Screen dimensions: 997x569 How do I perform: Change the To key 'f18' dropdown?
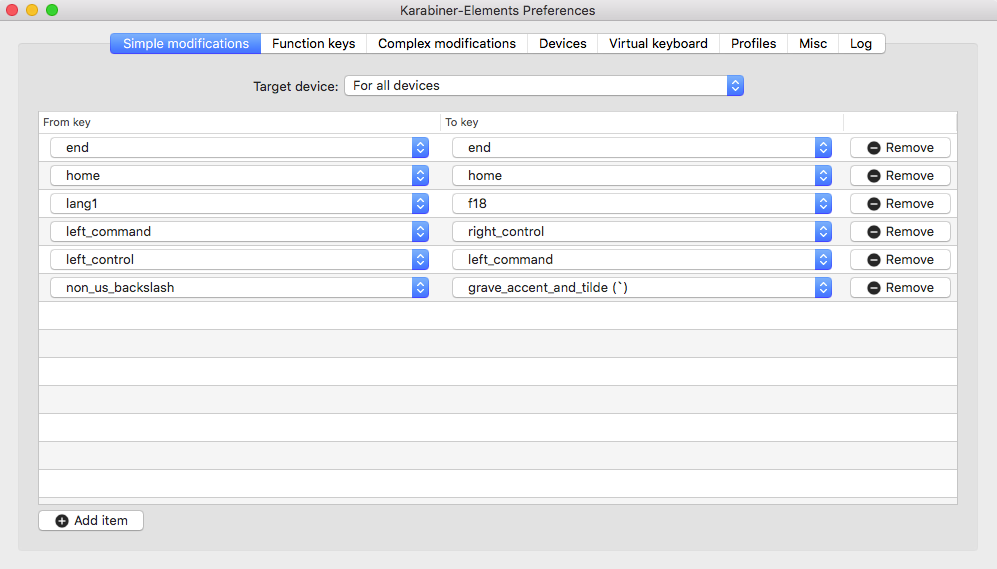(x=642, y=203)
